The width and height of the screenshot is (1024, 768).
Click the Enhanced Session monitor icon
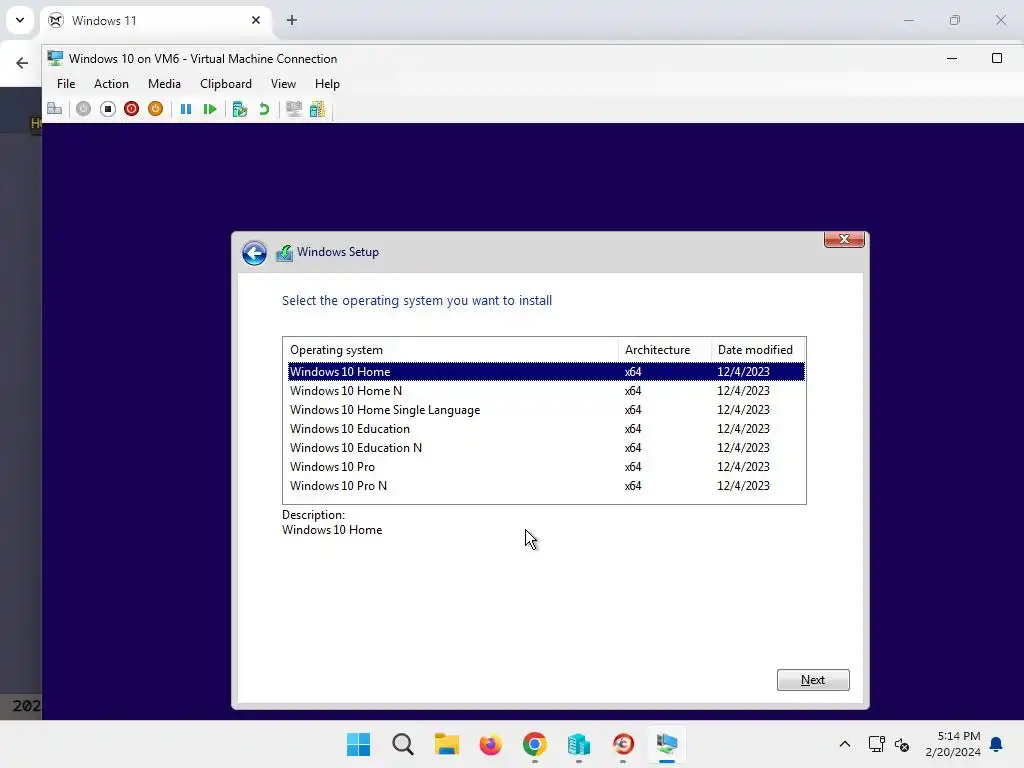point(294,109)
